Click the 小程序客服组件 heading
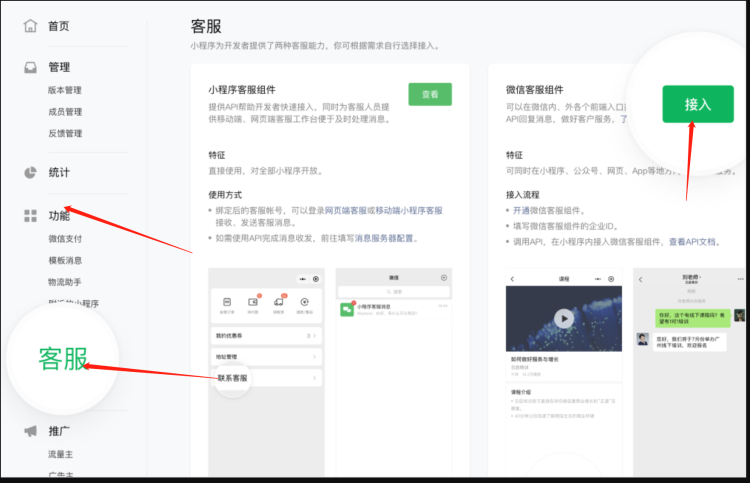The height and width of the screenshot is (483, 750). [242, 90]
